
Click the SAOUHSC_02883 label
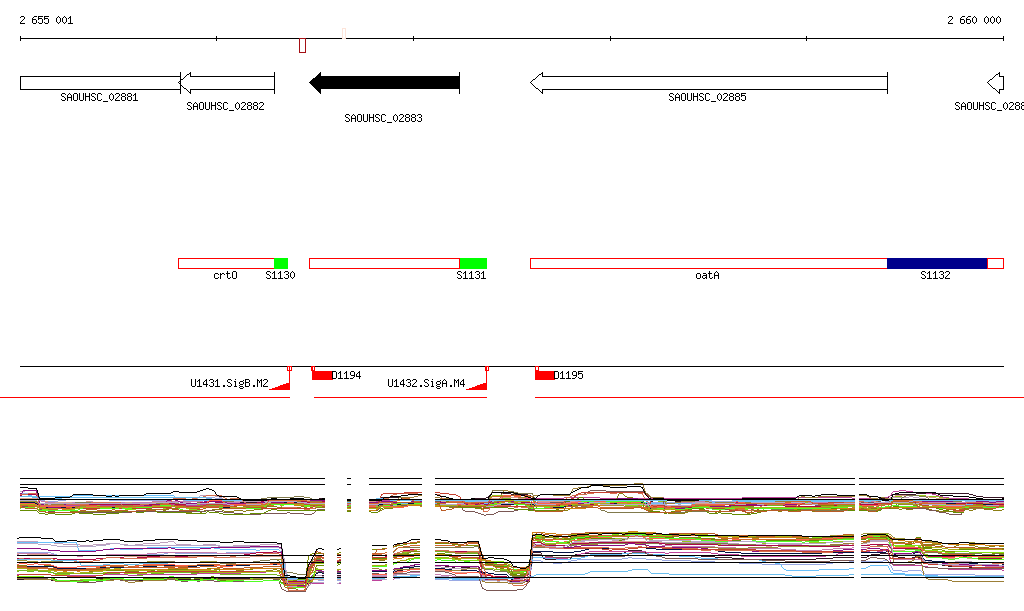tap(383, 118)
